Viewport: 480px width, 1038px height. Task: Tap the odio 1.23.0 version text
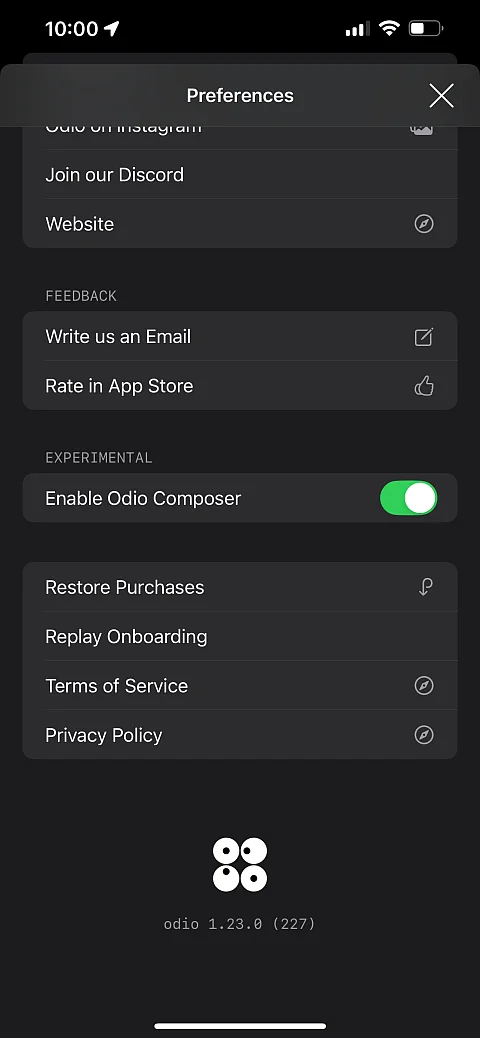(x=240, y=923)
